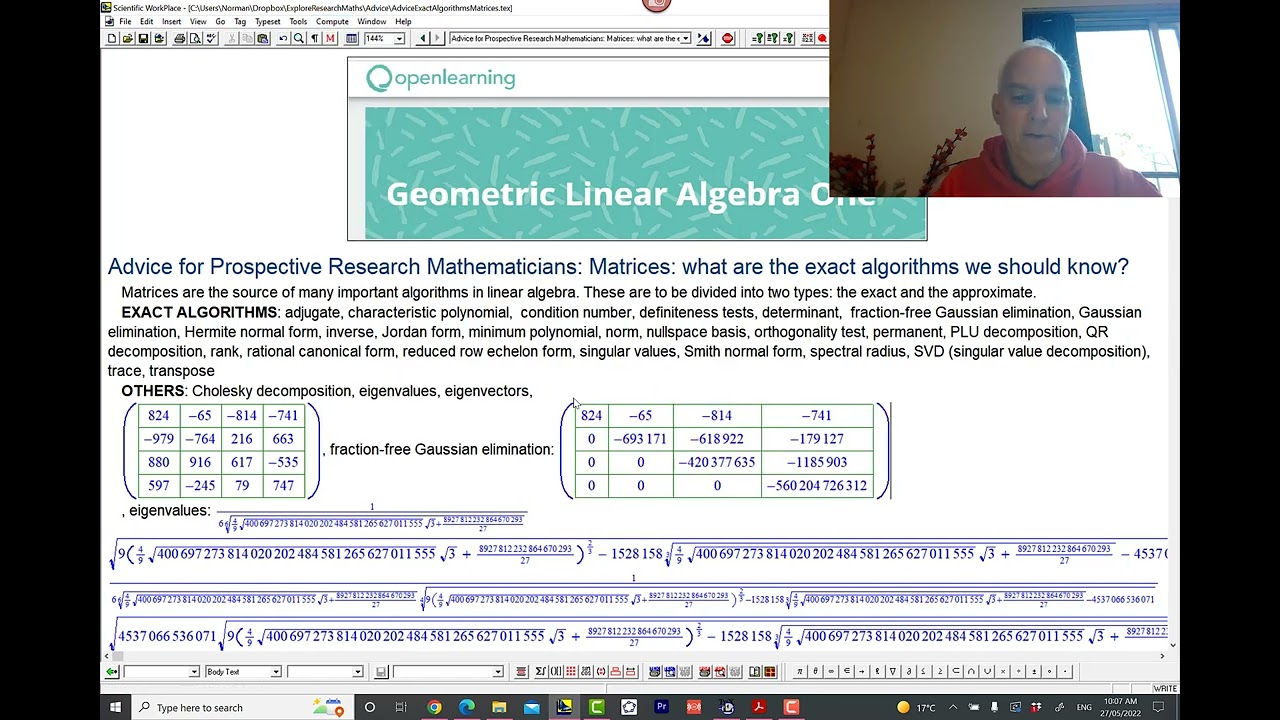Open Print Preview from toolbar
The width and height of the screenshot is (1280, 720).
point(195,38)
